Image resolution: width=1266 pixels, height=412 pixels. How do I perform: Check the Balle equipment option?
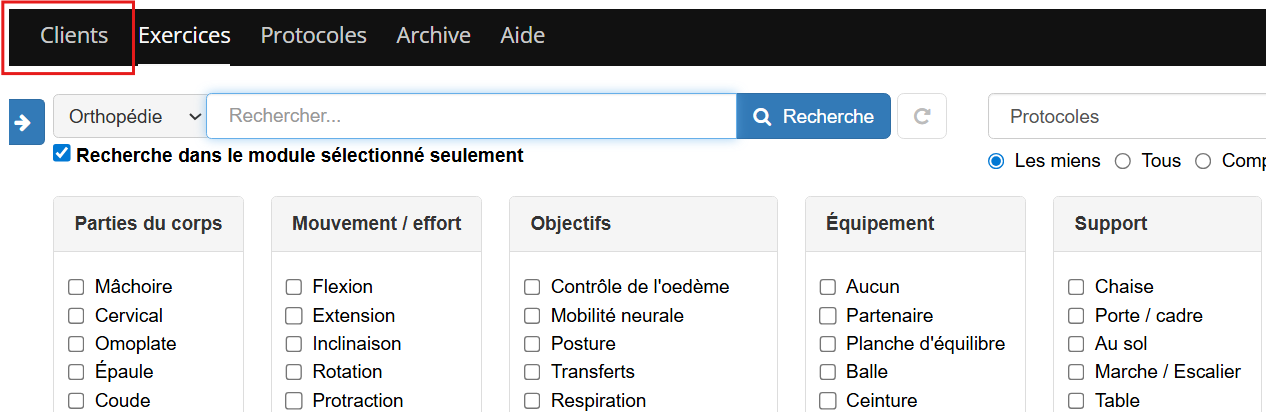click(x=828, y=372)
